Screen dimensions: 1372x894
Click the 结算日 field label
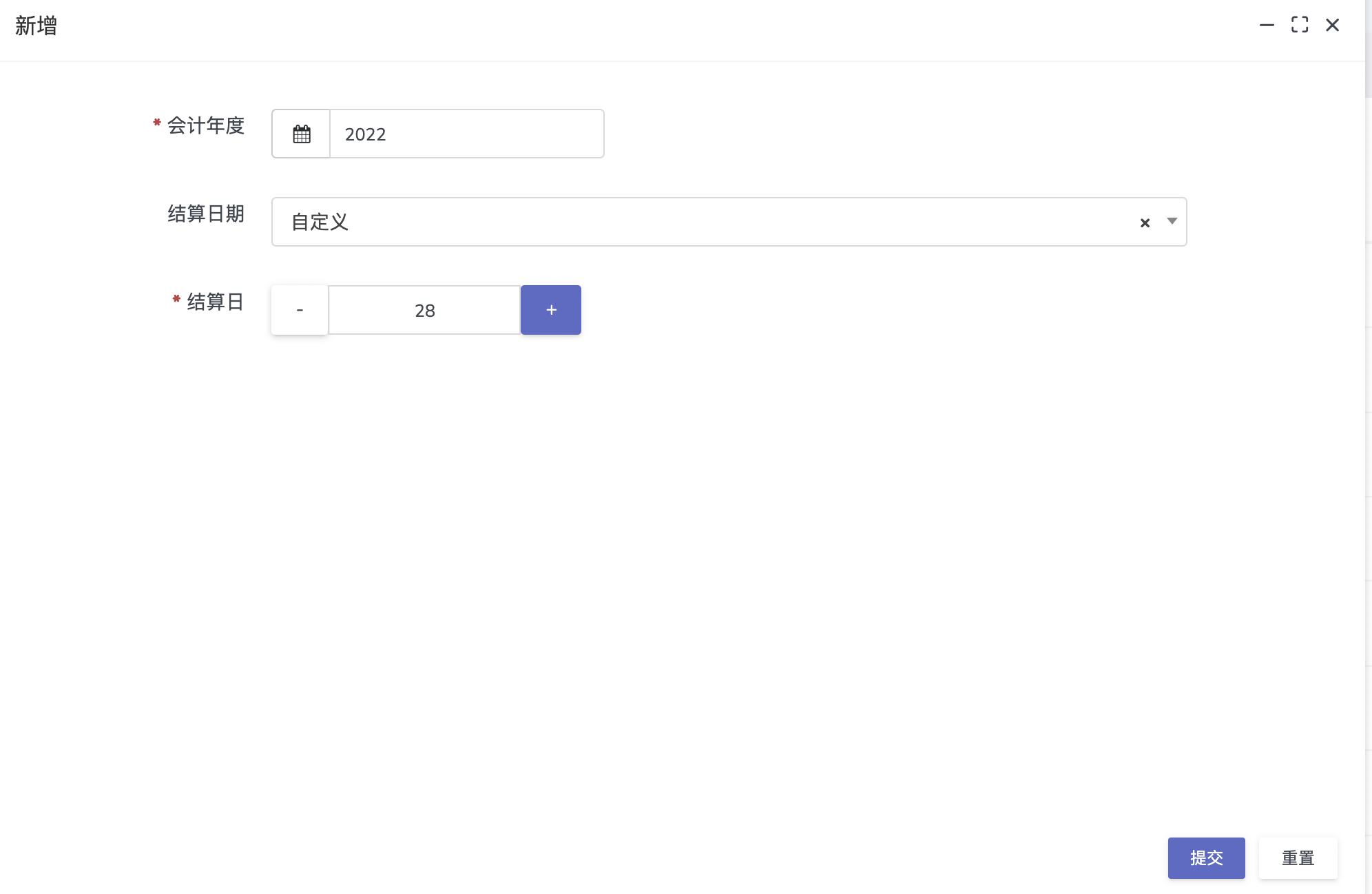216,302
